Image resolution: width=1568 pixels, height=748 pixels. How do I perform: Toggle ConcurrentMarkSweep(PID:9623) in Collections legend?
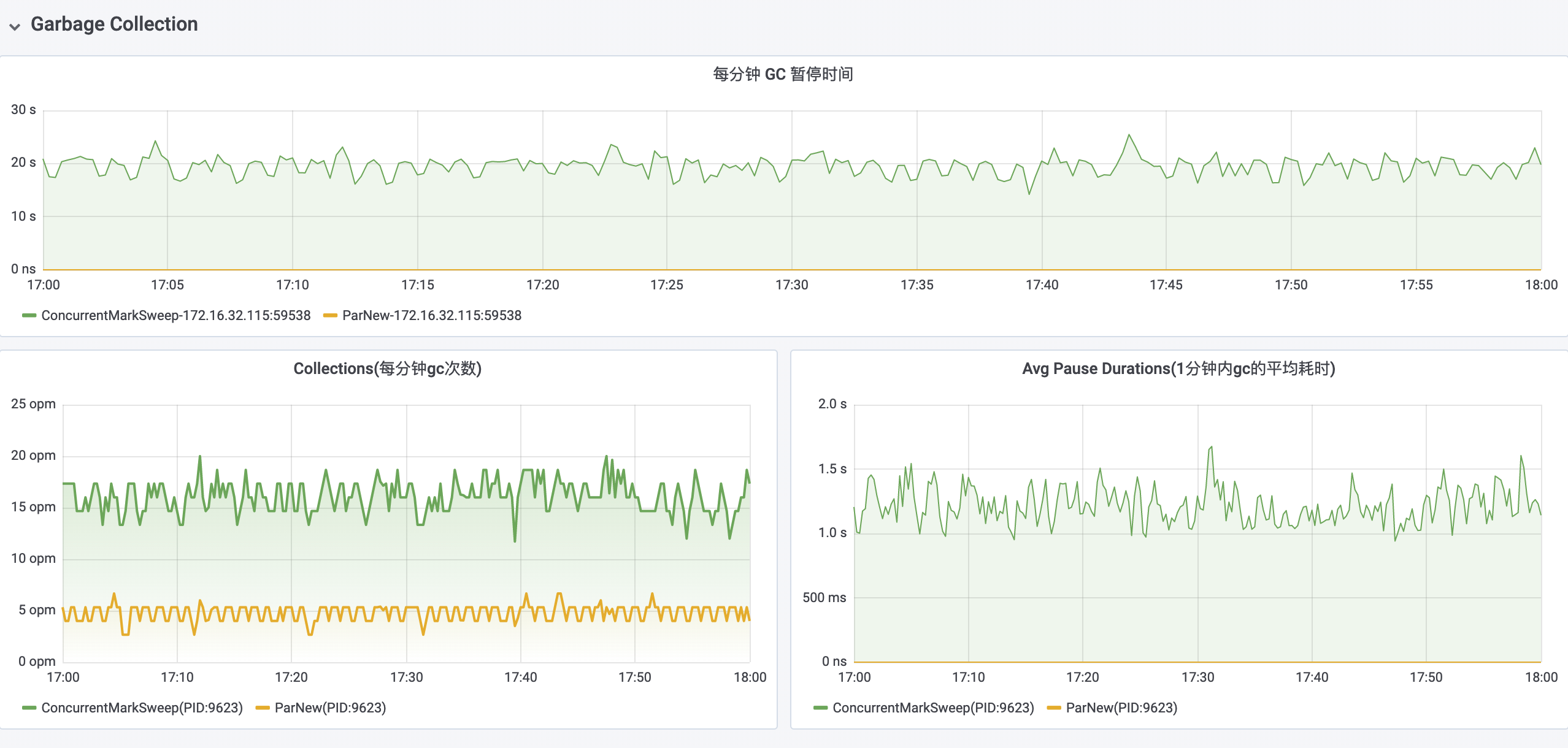(x=142, y=708)
